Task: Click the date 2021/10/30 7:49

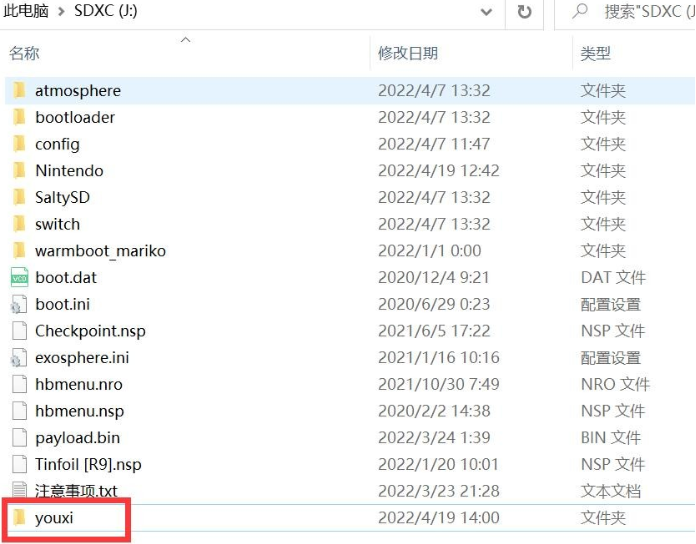Action: tap(439, 384)
